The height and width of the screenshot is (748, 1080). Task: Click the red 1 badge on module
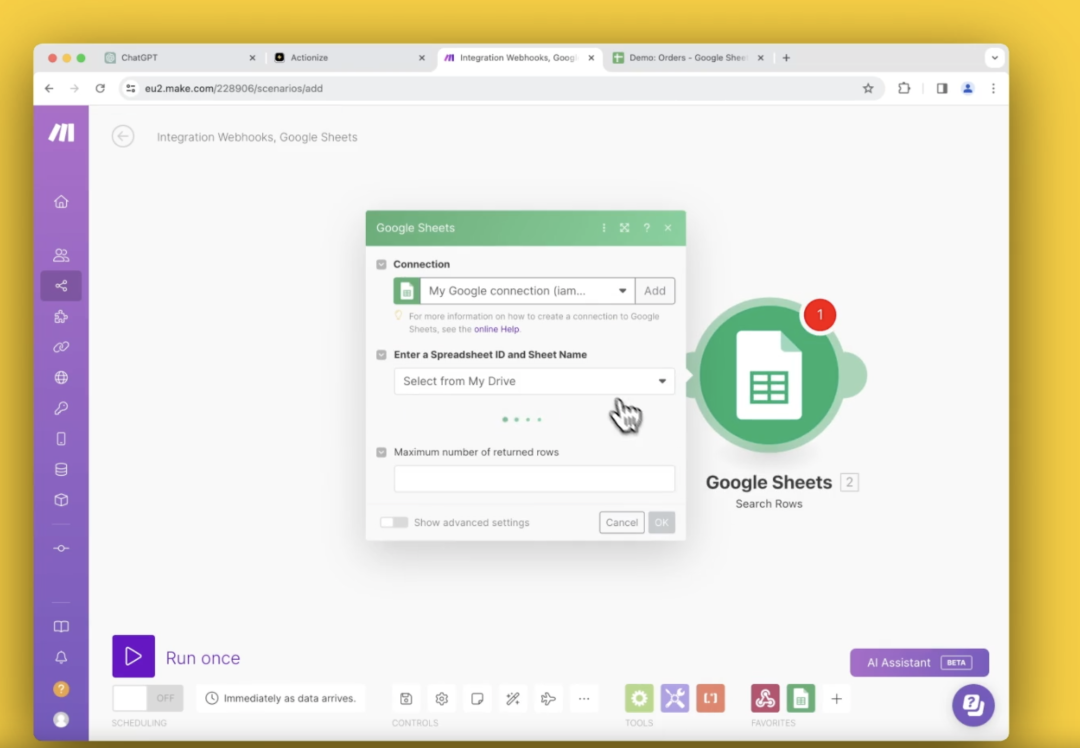pyautogui.click(x=820, y=315)
